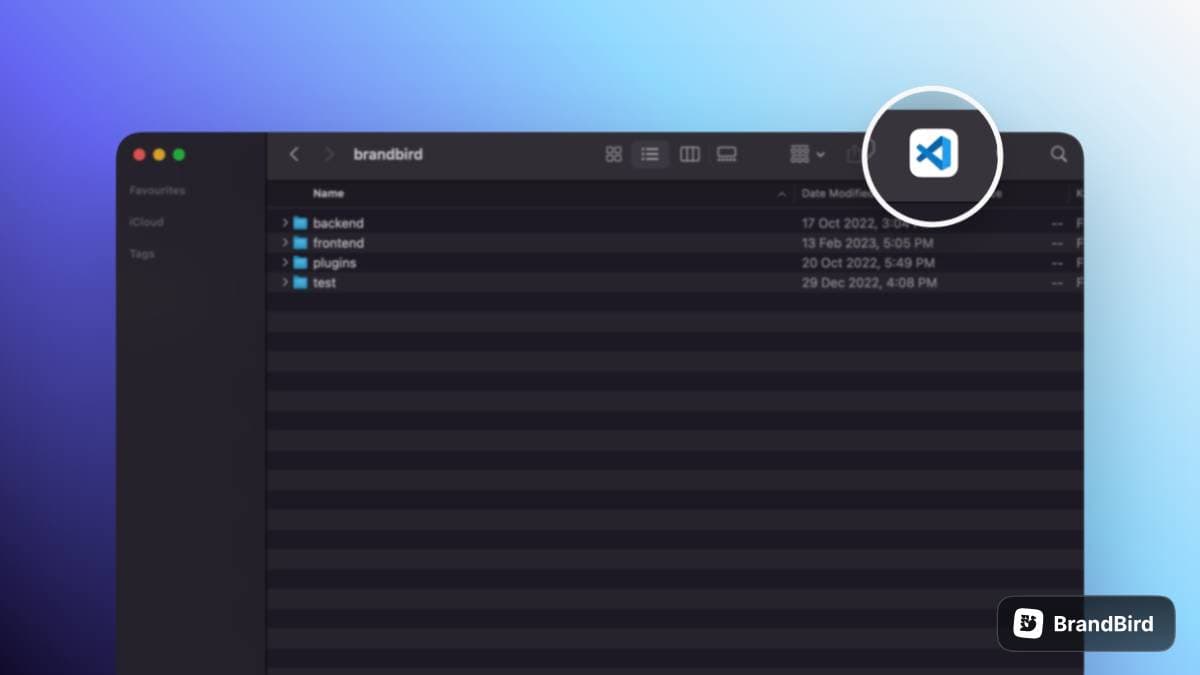Select the frontend folder icon
1200x675 pixels.
[300, 243]
